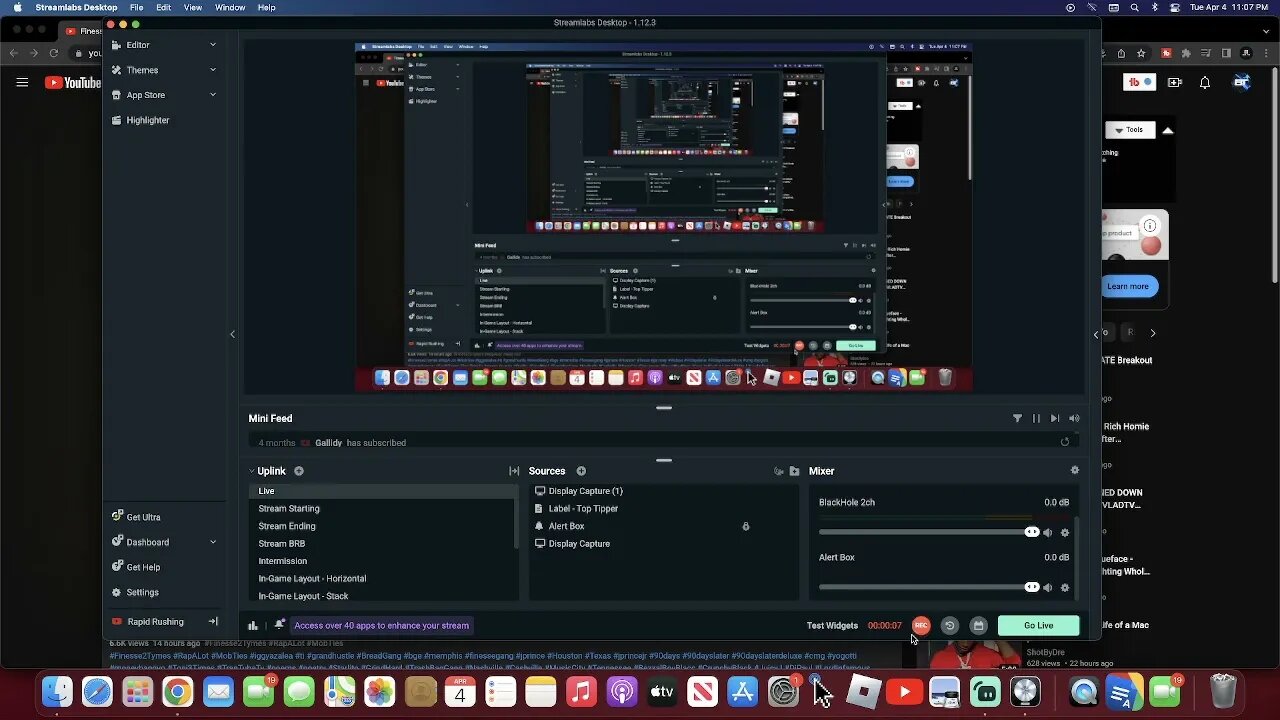Screen dimensions: 1280x720
Task: Adjust the Alert Box volume slider
Action: point(929,588)
